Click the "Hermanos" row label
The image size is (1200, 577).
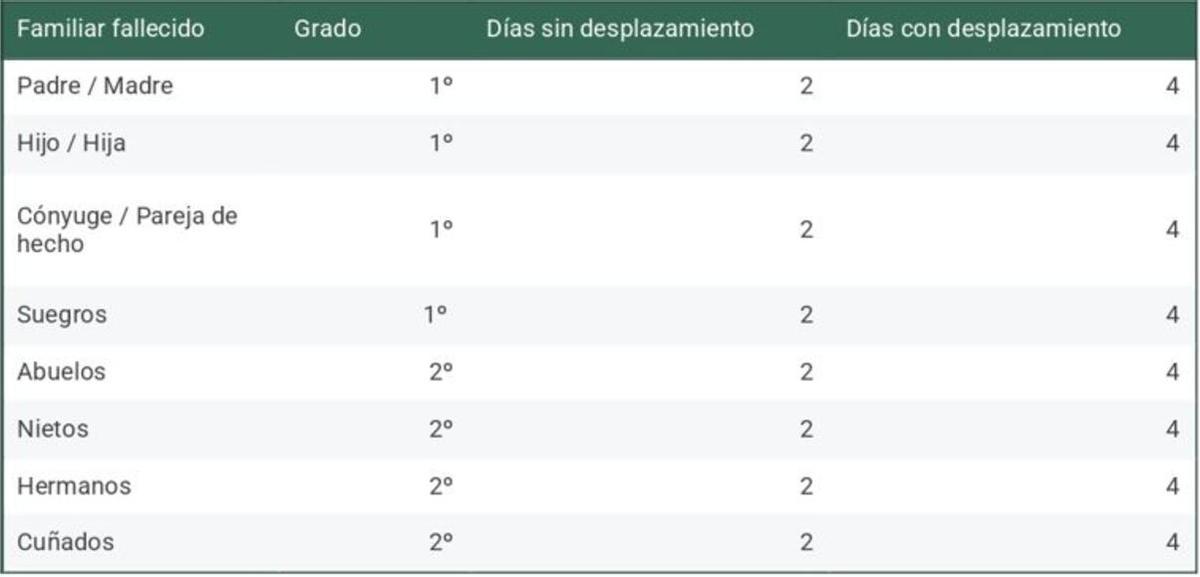point(74,486)
